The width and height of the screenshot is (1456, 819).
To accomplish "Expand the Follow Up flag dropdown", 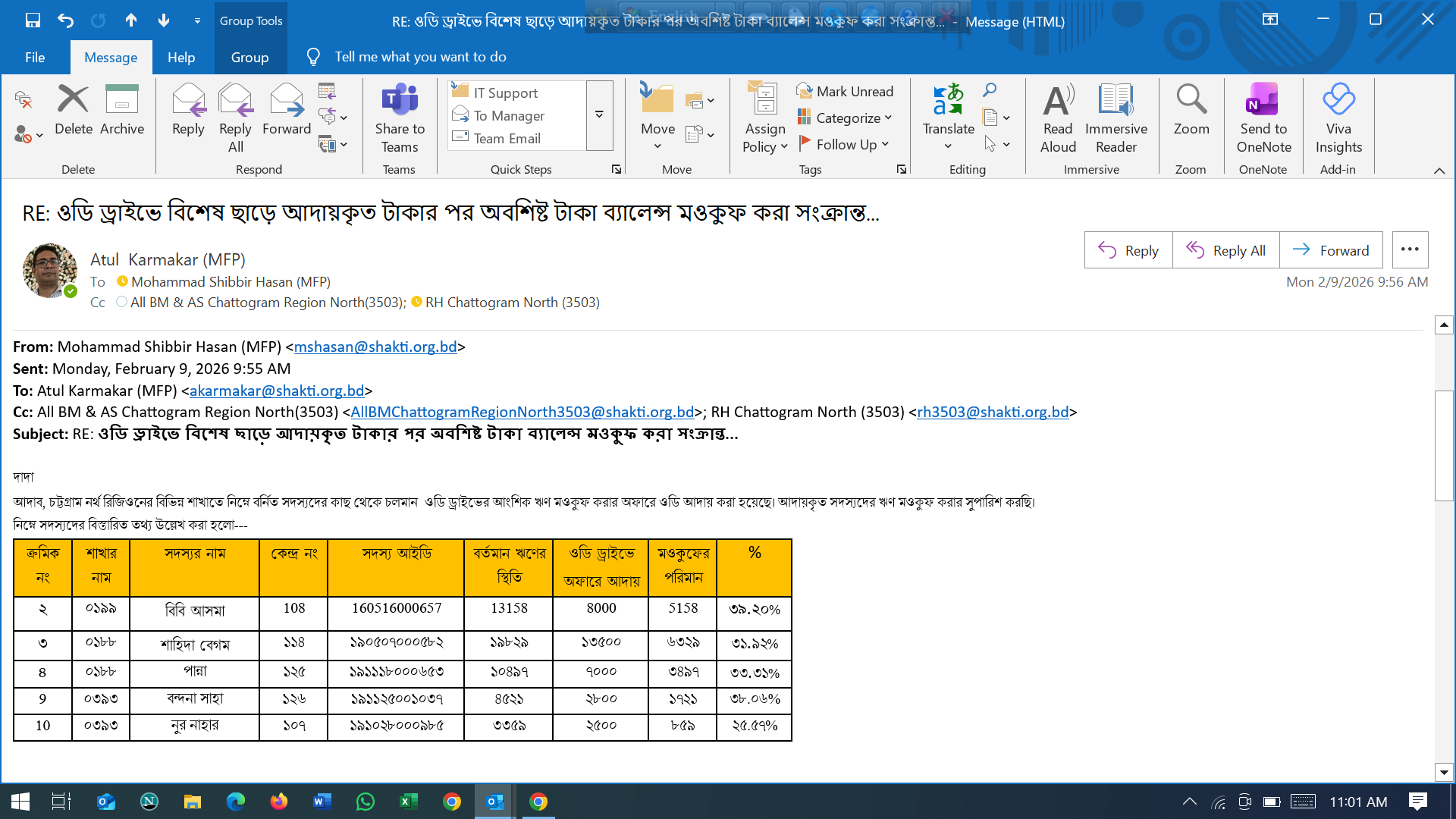I will coord(885,144).
